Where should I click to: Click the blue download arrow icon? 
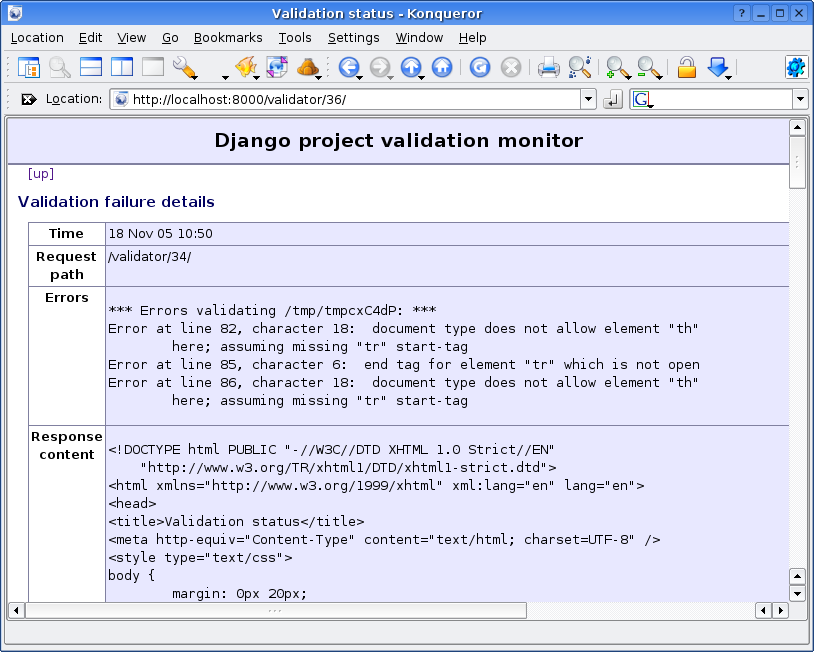(x=718, y=67)
